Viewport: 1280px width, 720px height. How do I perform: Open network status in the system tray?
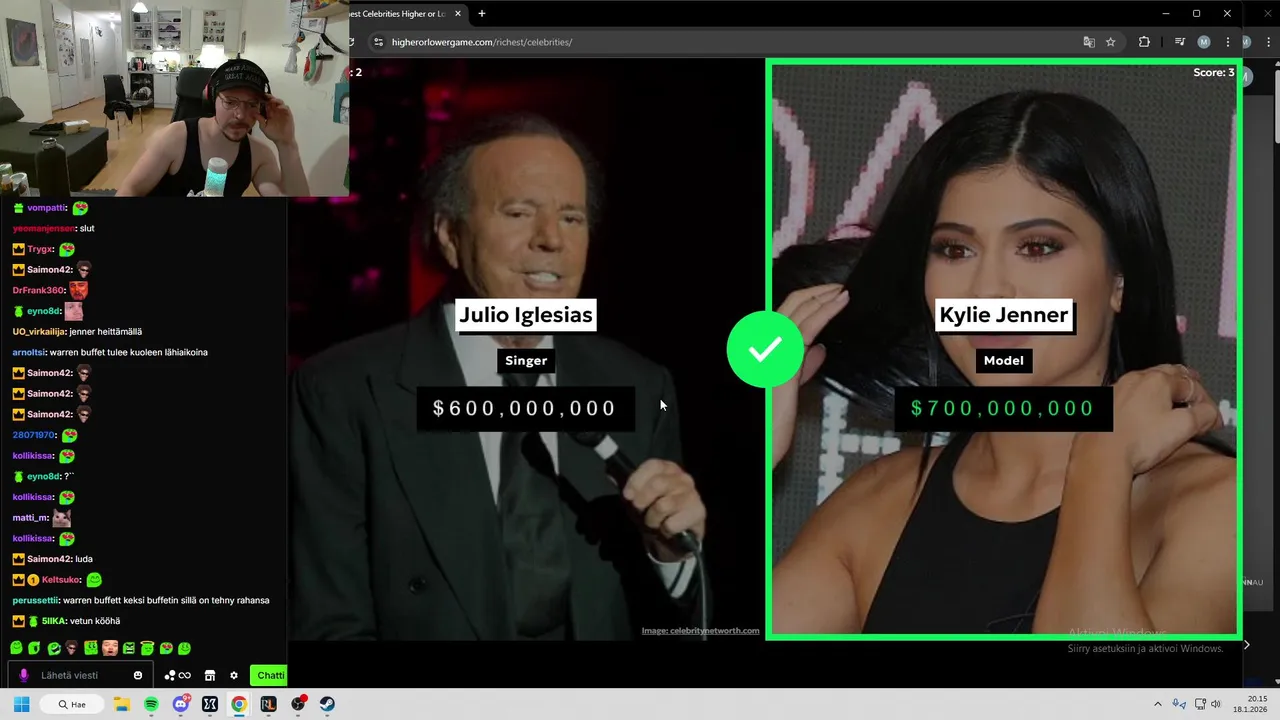[1200, 704]
